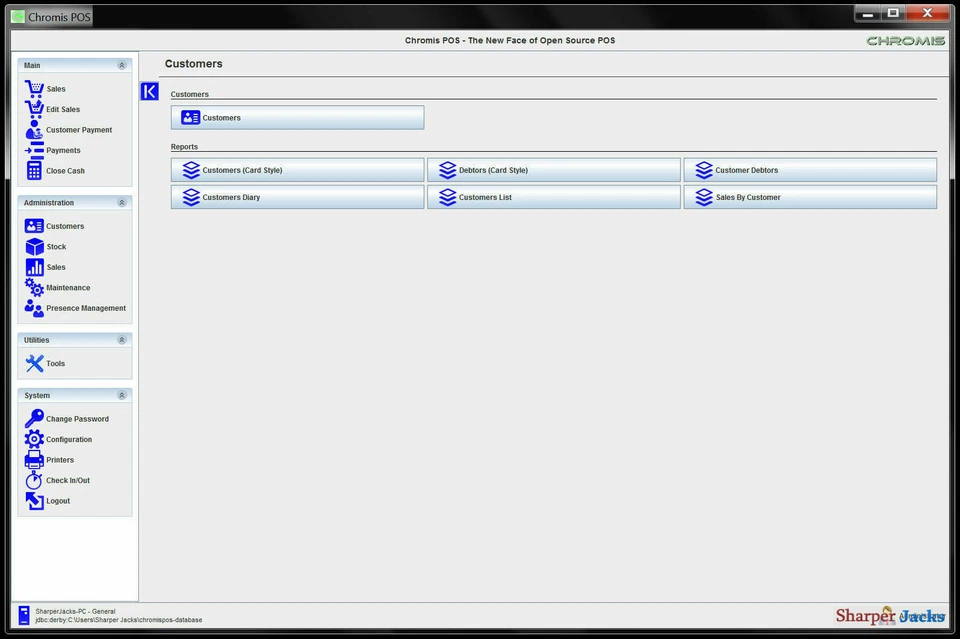Open Presence Management from the sidebar
960x639 pixels.
pyautogui.click(x=33, y=308)
